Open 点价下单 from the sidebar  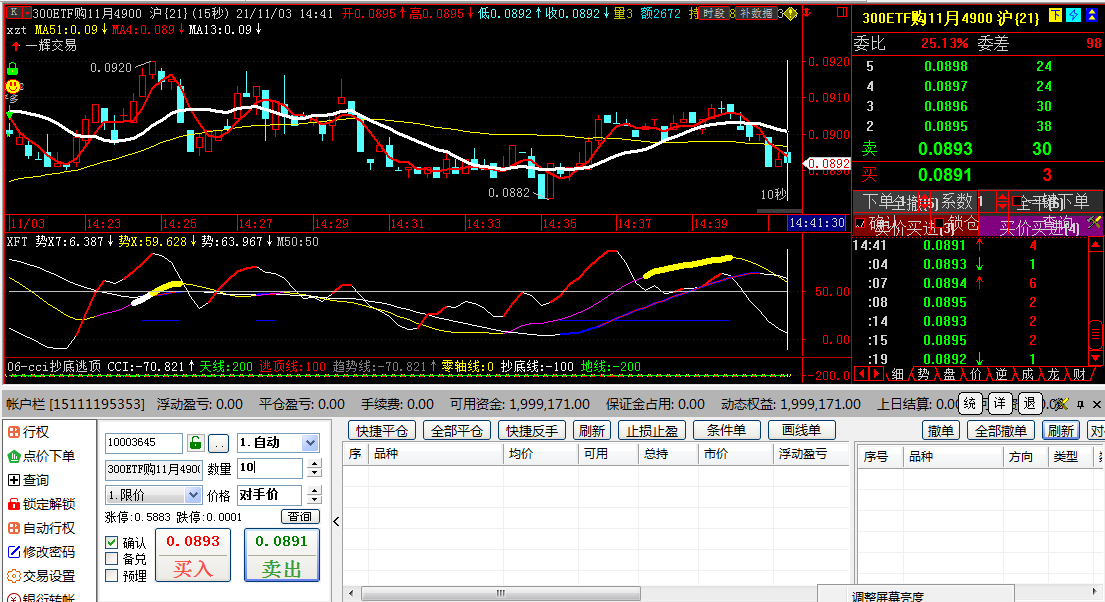[41, 456]
